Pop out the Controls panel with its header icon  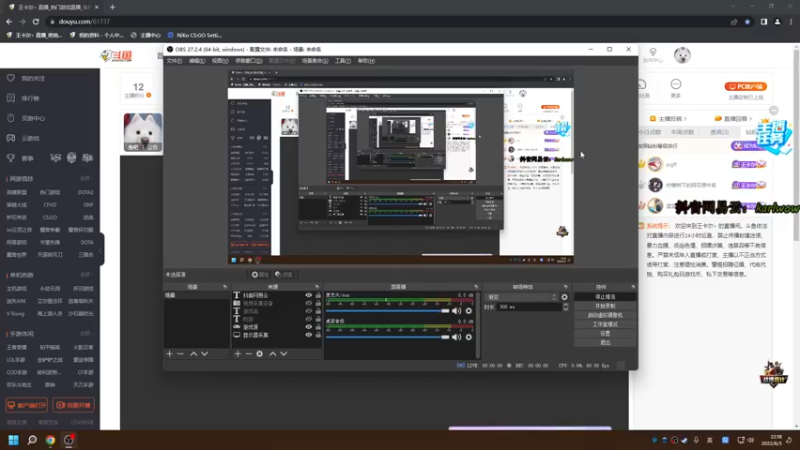pos(633,287)
